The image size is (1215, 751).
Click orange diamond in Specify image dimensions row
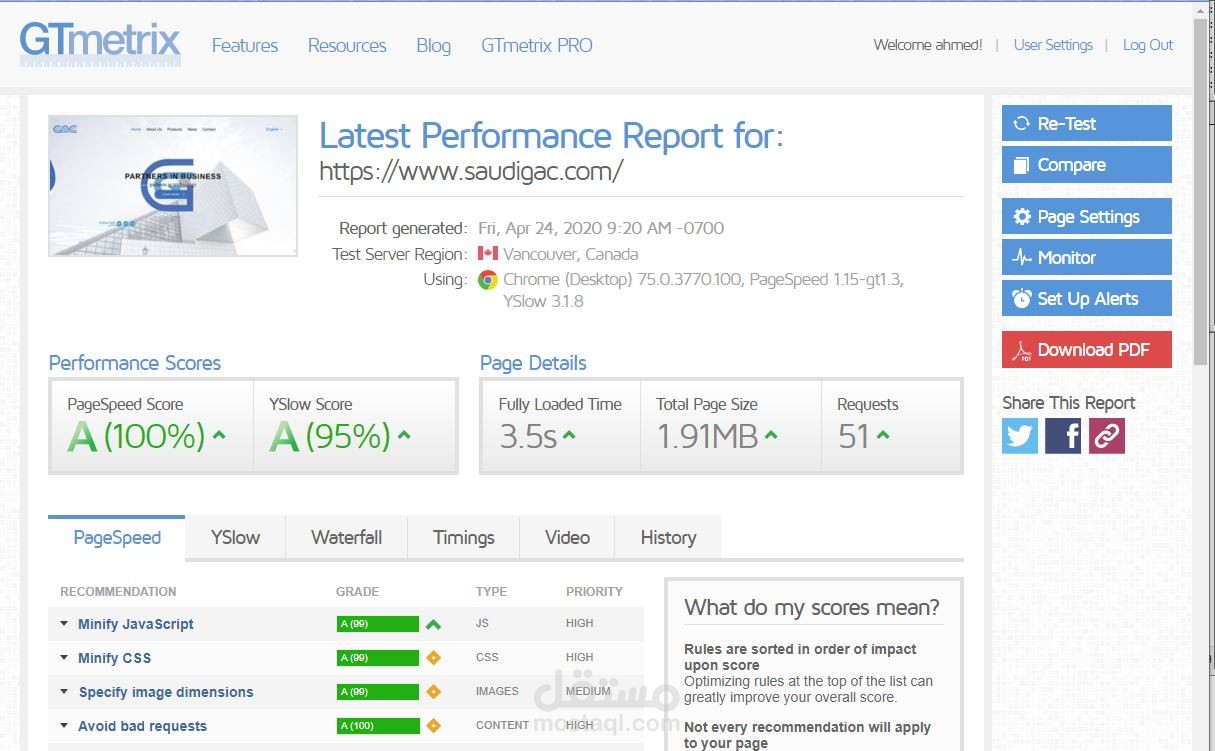coord(433,692)
